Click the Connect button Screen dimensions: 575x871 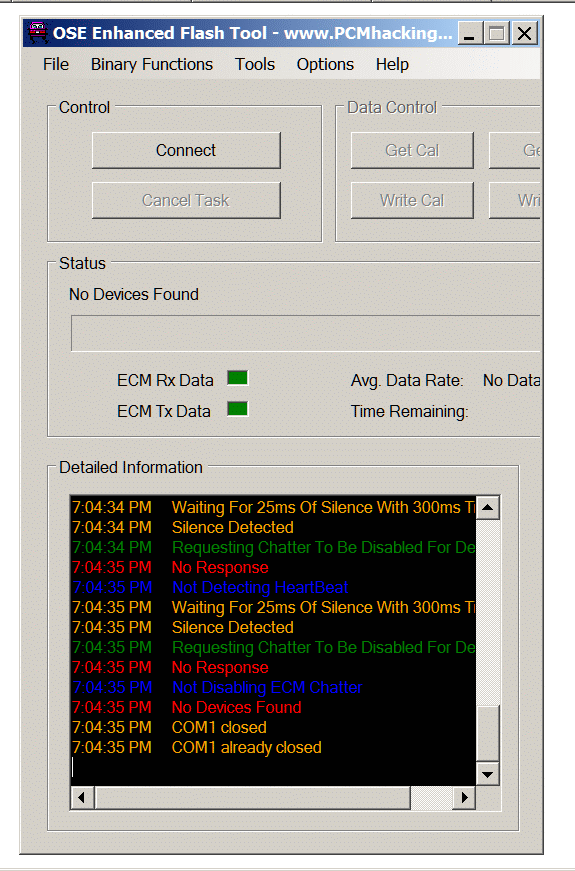[x=186, y=150]
